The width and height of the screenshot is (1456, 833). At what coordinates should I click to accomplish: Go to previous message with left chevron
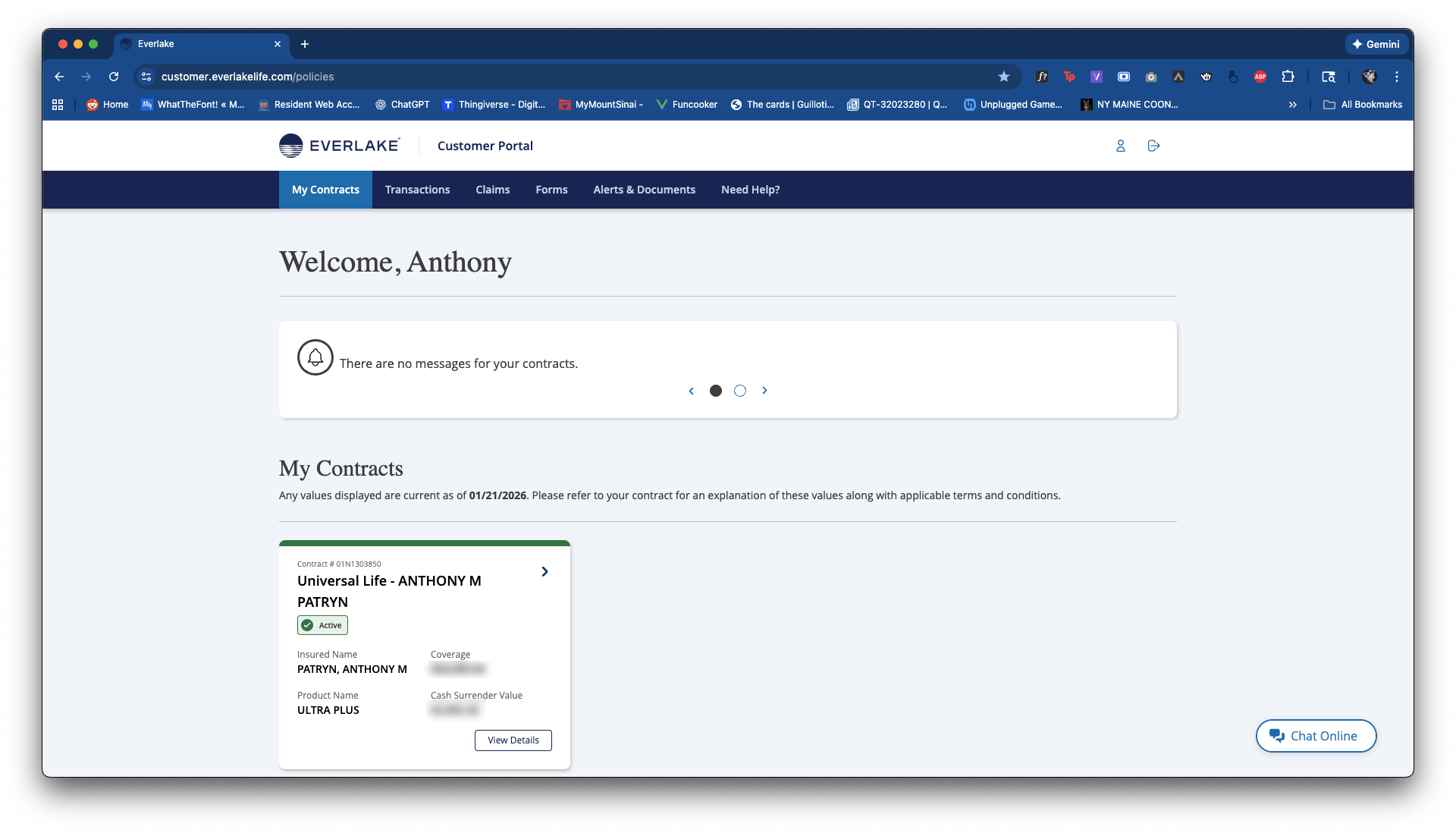(x=691, y=391)
